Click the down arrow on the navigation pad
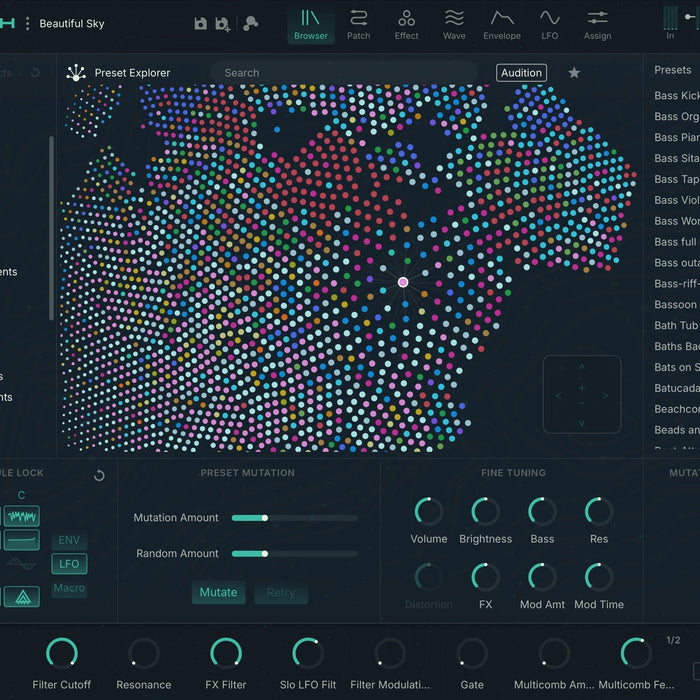This screenshot has height=700, width=700. [x=582, y=423]
